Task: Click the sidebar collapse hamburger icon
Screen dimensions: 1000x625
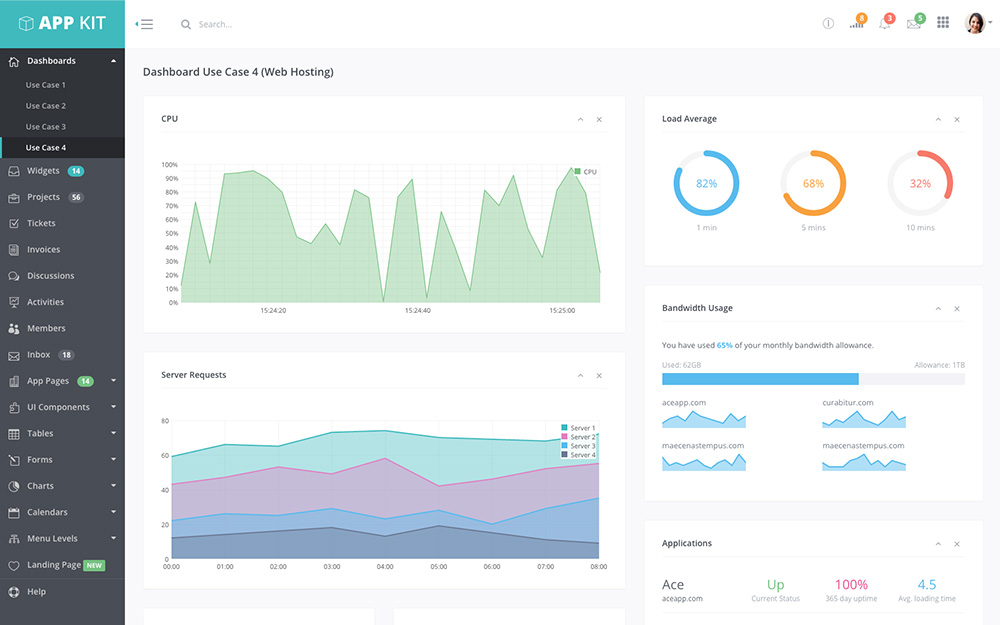Action: pyautogui.click(x=144, y=24)
